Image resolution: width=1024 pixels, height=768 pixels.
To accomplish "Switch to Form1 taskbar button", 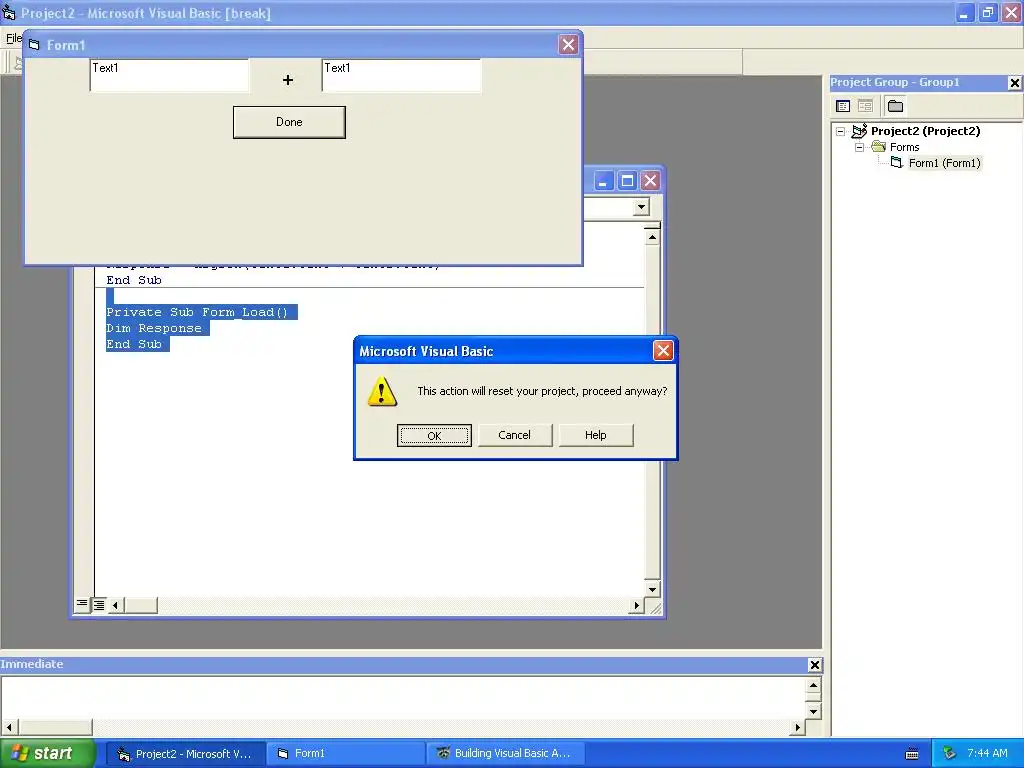I will [x=345, y=754].
